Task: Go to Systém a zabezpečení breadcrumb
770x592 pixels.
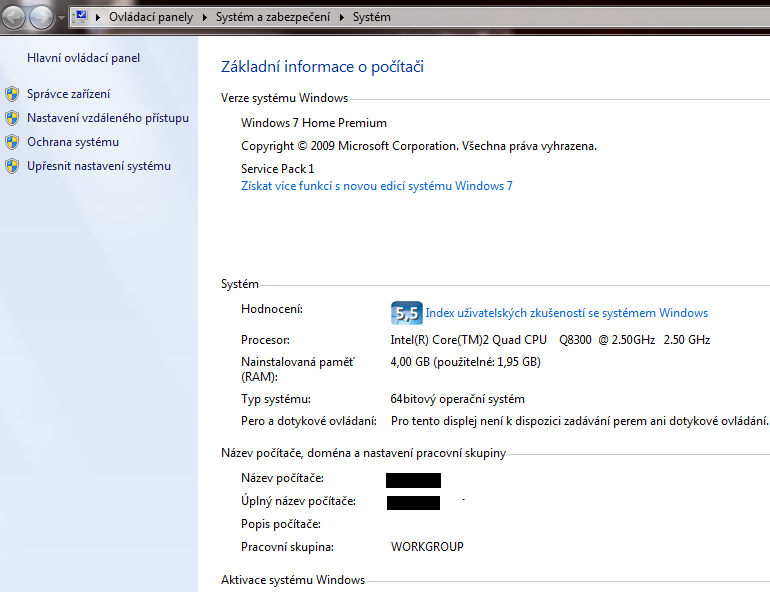Action: (273, 17)
